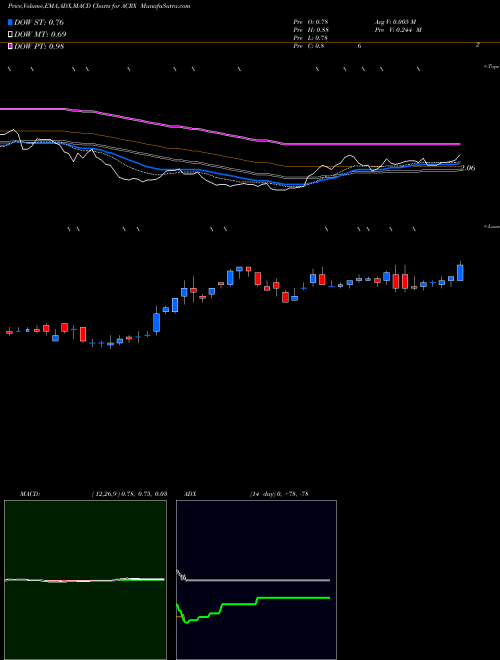Click the blue DOW ST legend swatch
Image resolution: width=500 pixels, height=660 pixels.
[x=11, y=22]
